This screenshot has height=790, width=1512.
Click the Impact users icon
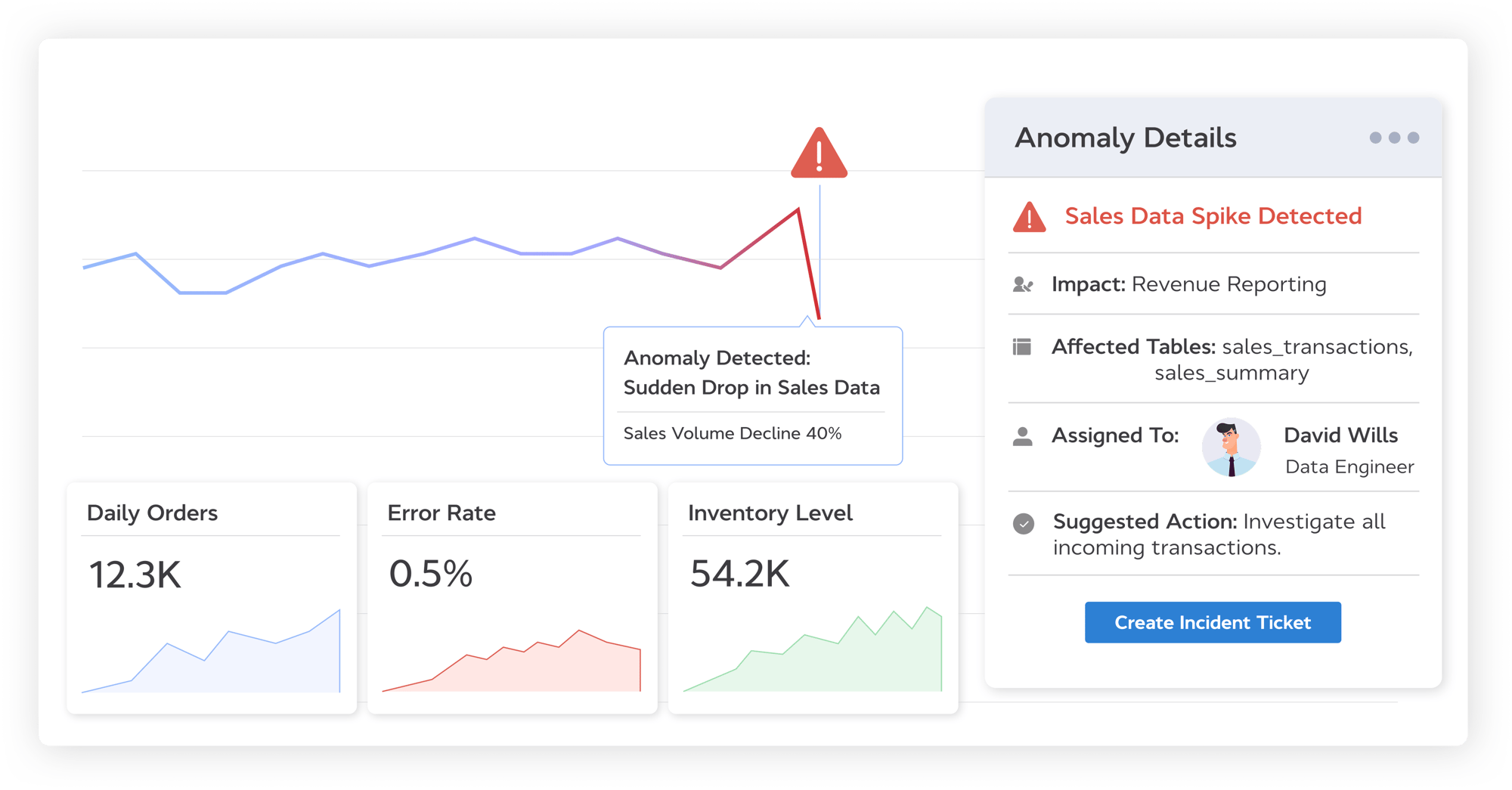(x=1022, y=285)
